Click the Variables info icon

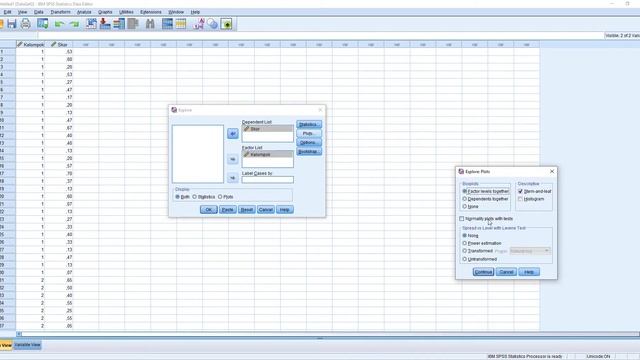tap(119, 24)
